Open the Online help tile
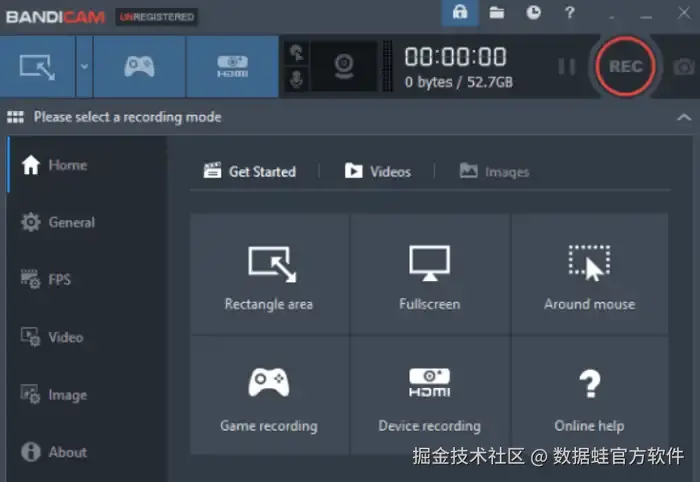The image size is (700, 482). (x=590, y=395)
